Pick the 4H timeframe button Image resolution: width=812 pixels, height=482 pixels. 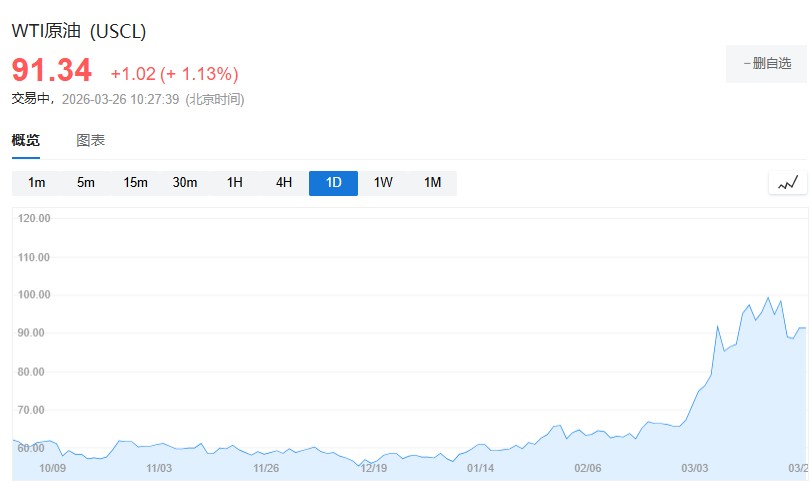(284, 183)
